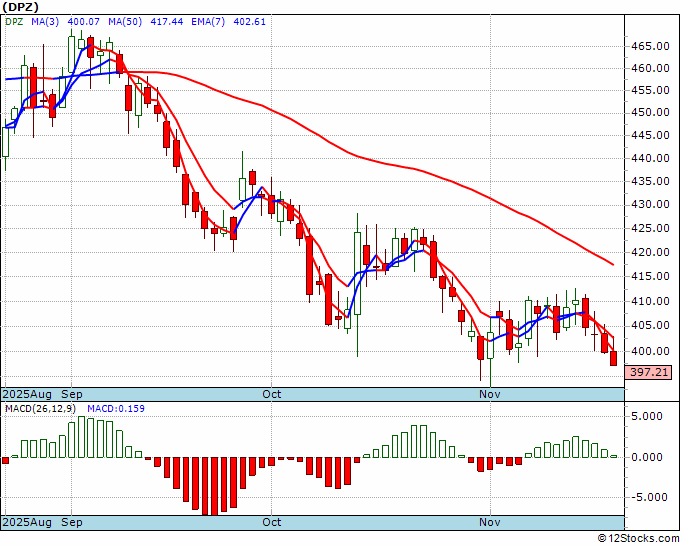The height and width of the screenshot is (546, 680).
Task: Click the MACD(26,12,9) indicator label
Action: (x=40, y=409)
